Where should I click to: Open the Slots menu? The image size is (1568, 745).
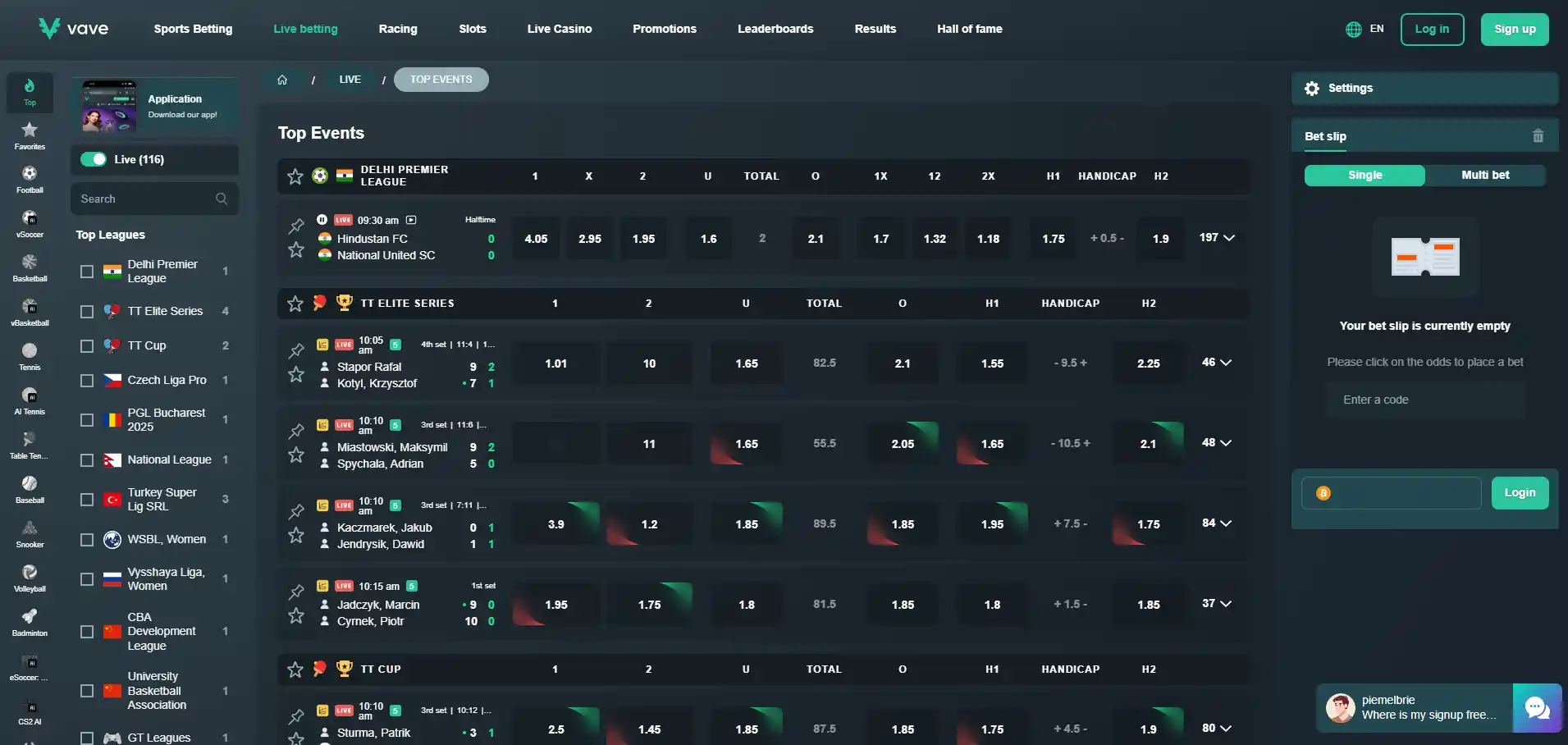point(473,29)
